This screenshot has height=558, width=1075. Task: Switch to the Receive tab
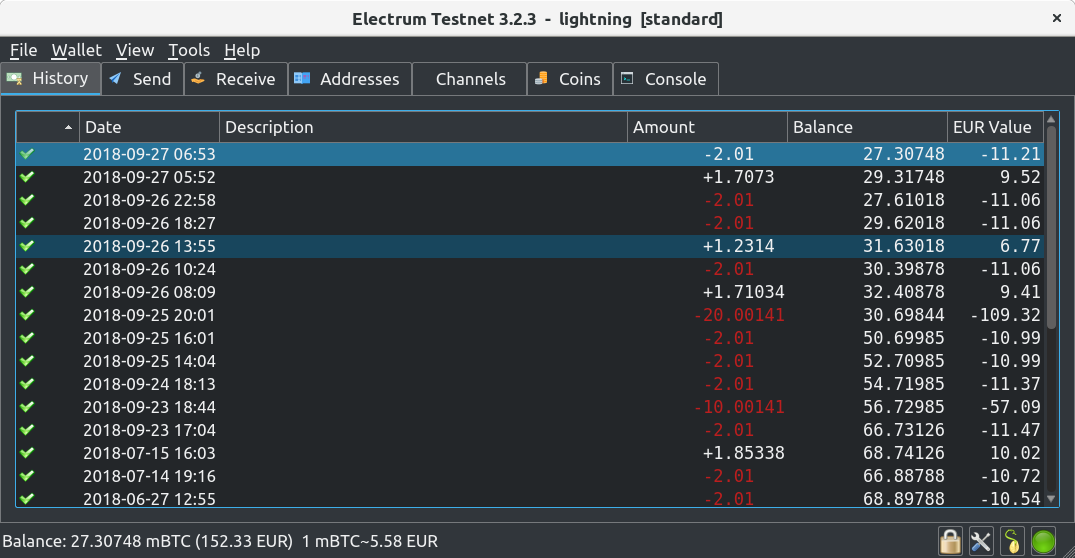pyautogui.click(x=236, y=79)
